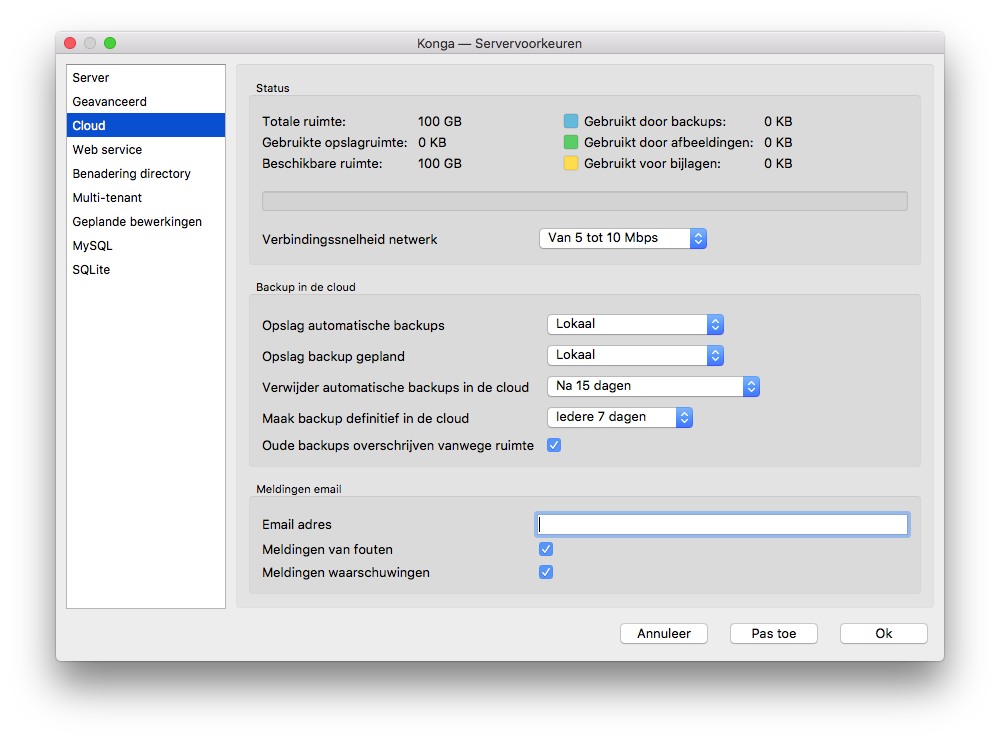Viewport: 1000px width, 741px height.
Task: Disable Meldingen waarschuwingen checkbox
Action: coord(546,572)
